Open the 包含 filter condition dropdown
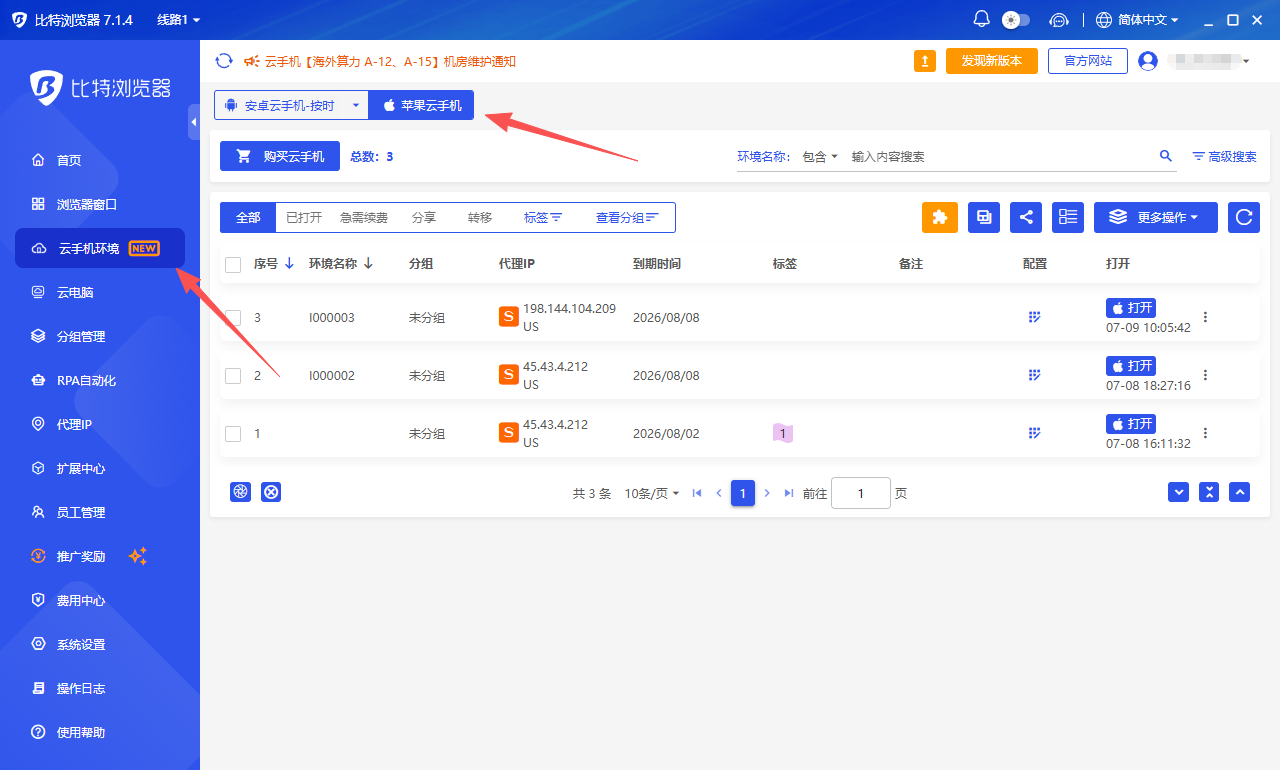The height and width of the screenshot is (770, 1280). point(820,157)
